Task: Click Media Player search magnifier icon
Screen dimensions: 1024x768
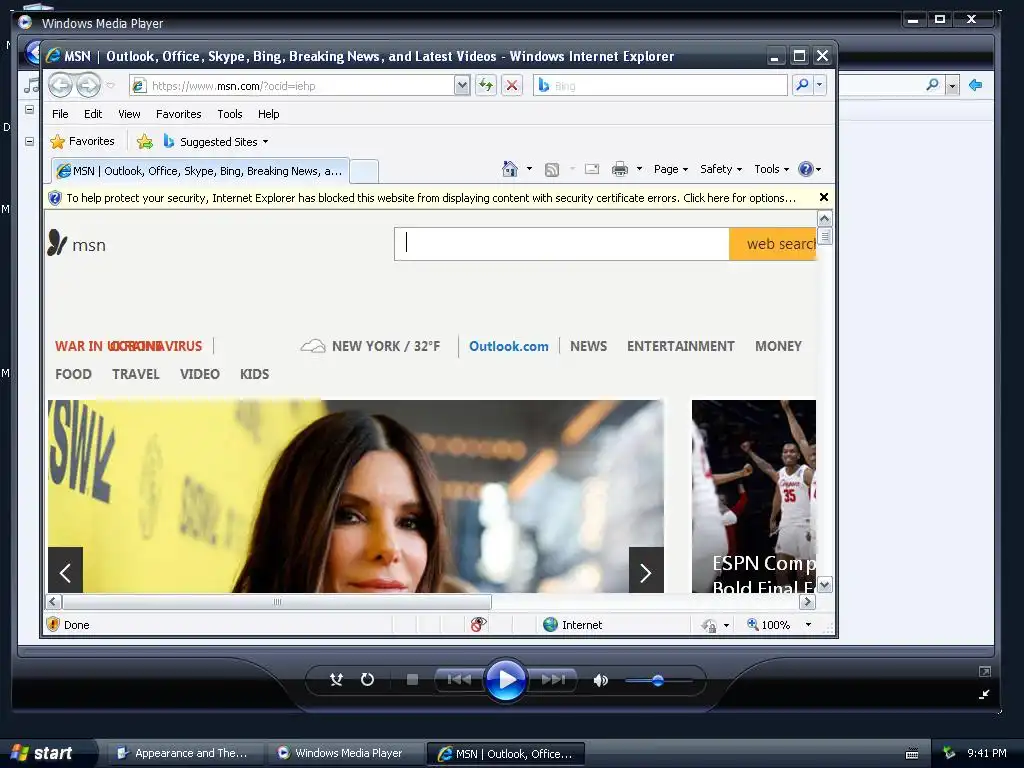Action: [x=933, y=85]
